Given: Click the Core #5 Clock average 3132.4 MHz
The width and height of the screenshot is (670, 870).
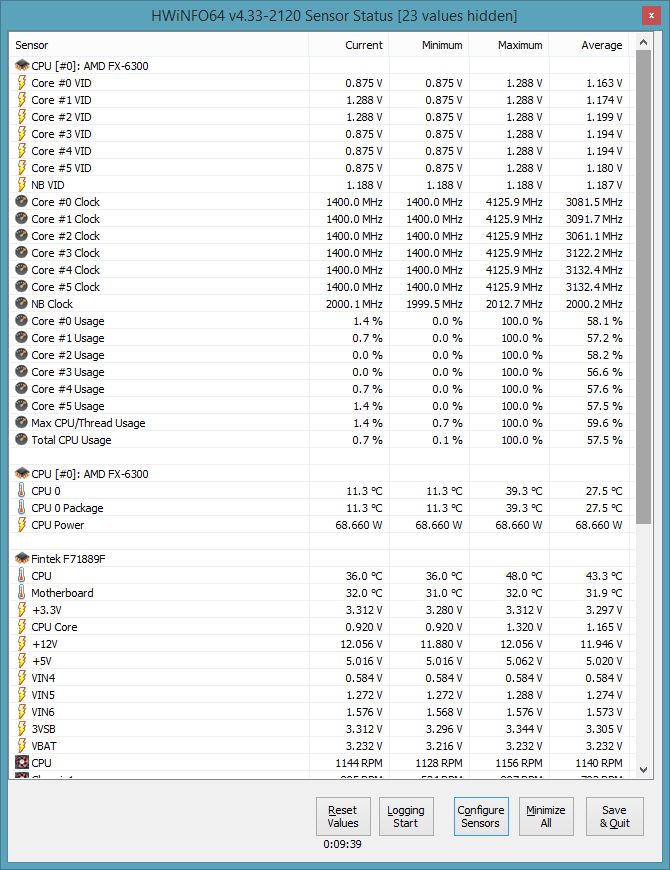Looking at the screenshot, I should click(594, 287).
